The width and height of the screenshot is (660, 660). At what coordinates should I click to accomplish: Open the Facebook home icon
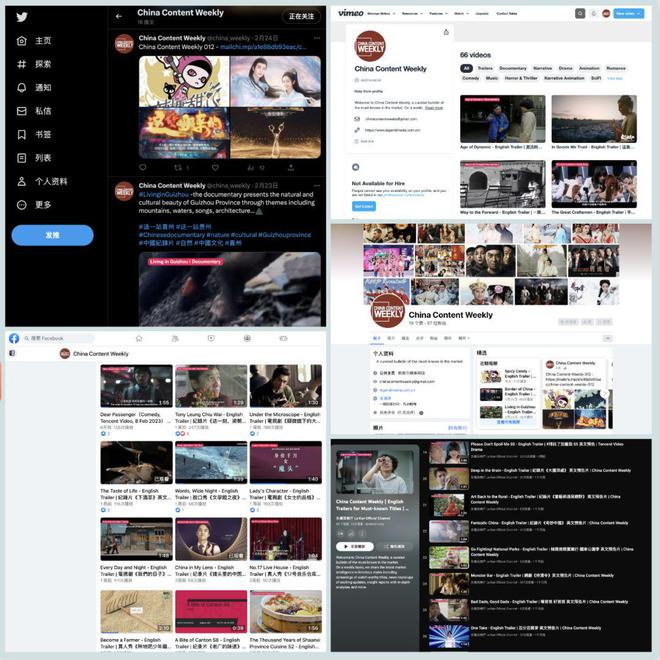[x=139, y=338]
